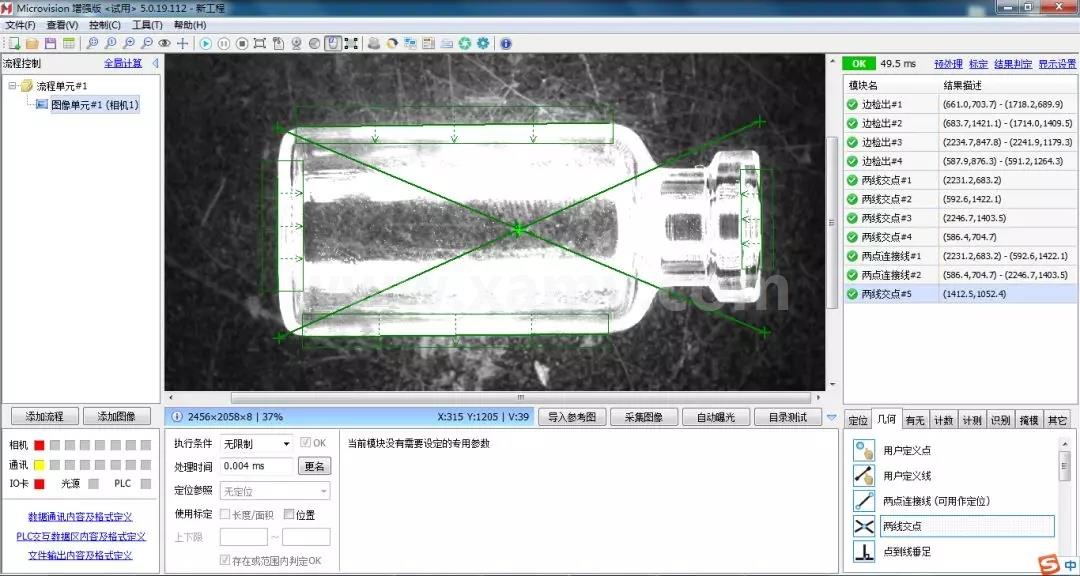Switch to the 有无 tab

(915, 420)
